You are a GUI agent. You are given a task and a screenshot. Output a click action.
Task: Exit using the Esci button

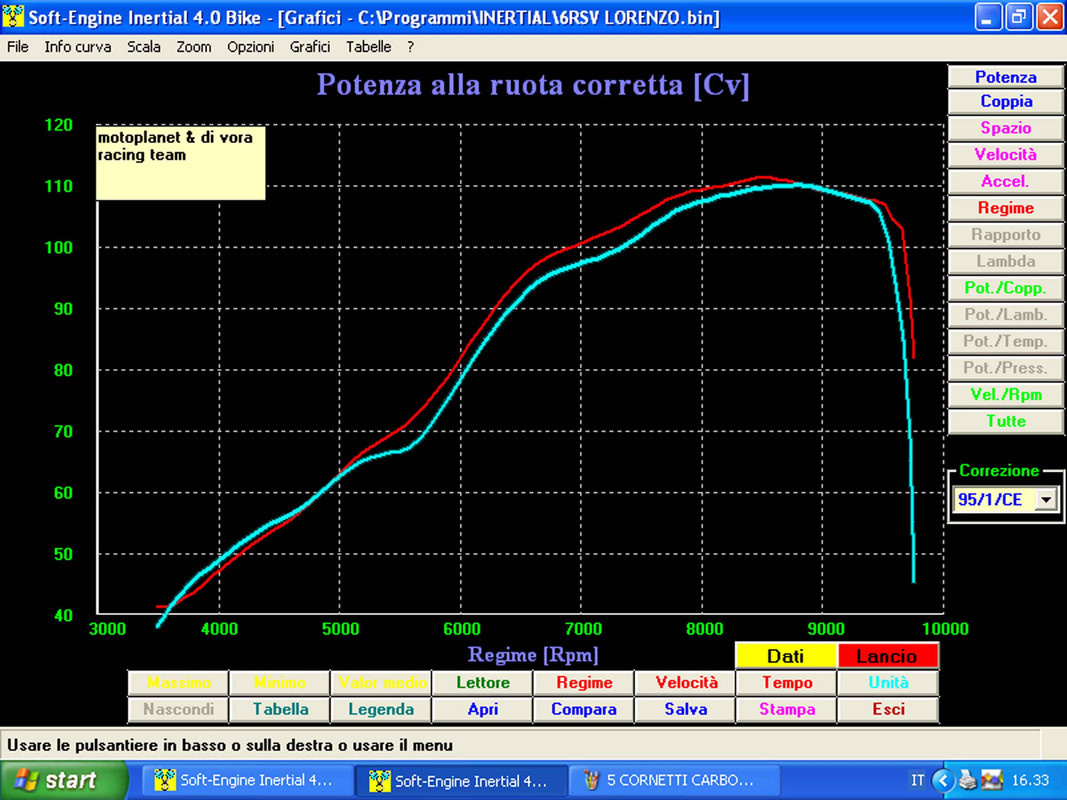click(888, 710)
